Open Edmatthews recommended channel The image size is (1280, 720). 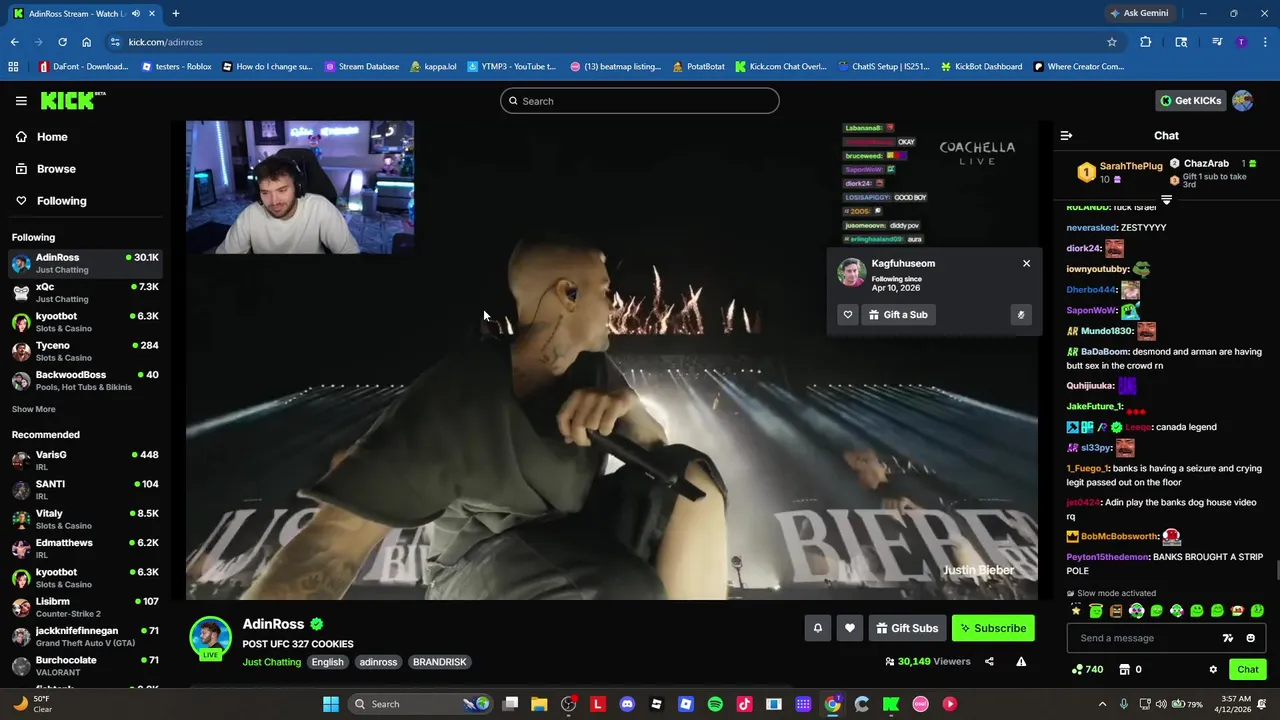pyautogui.click(x=84, y=548)
